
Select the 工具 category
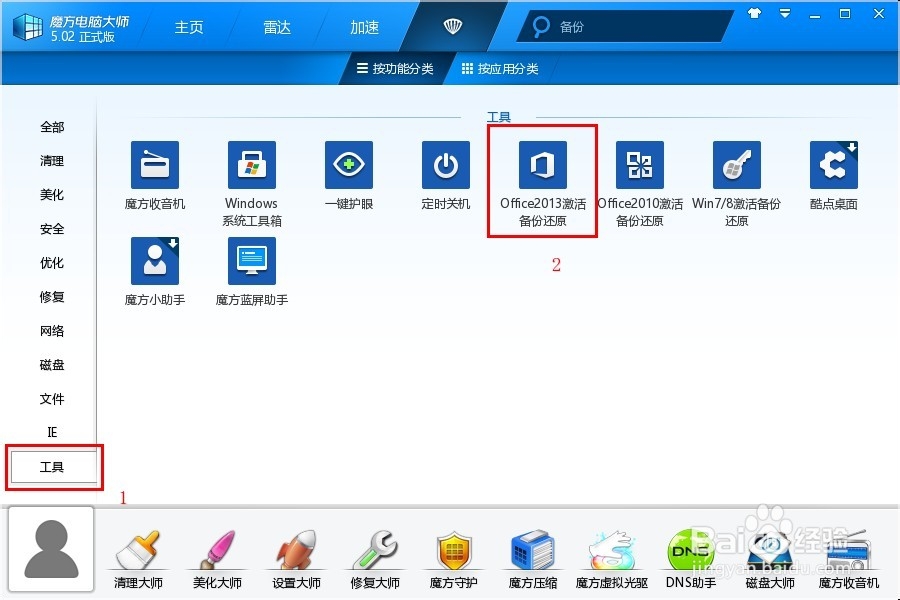53,467
